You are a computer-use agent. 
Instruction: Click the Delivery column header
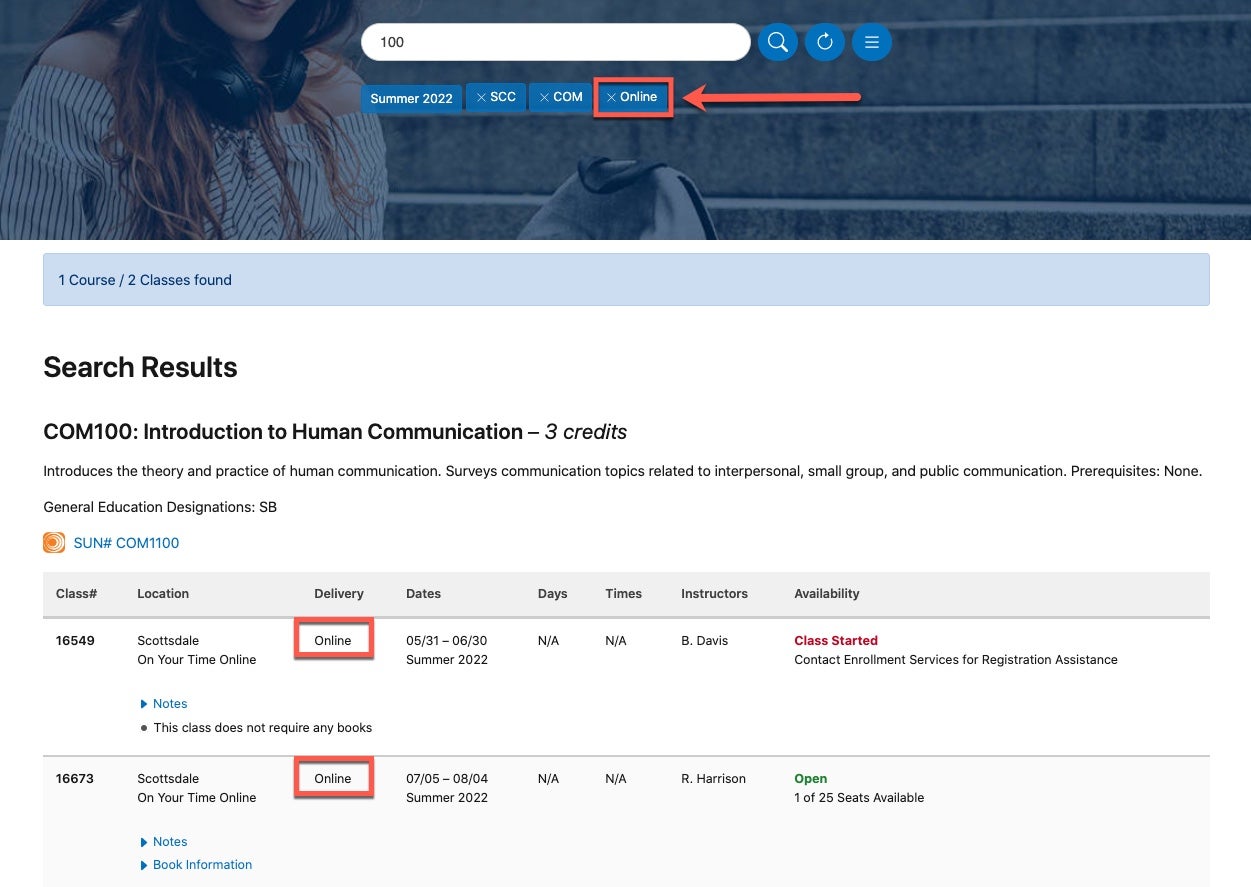pos(339,594)
